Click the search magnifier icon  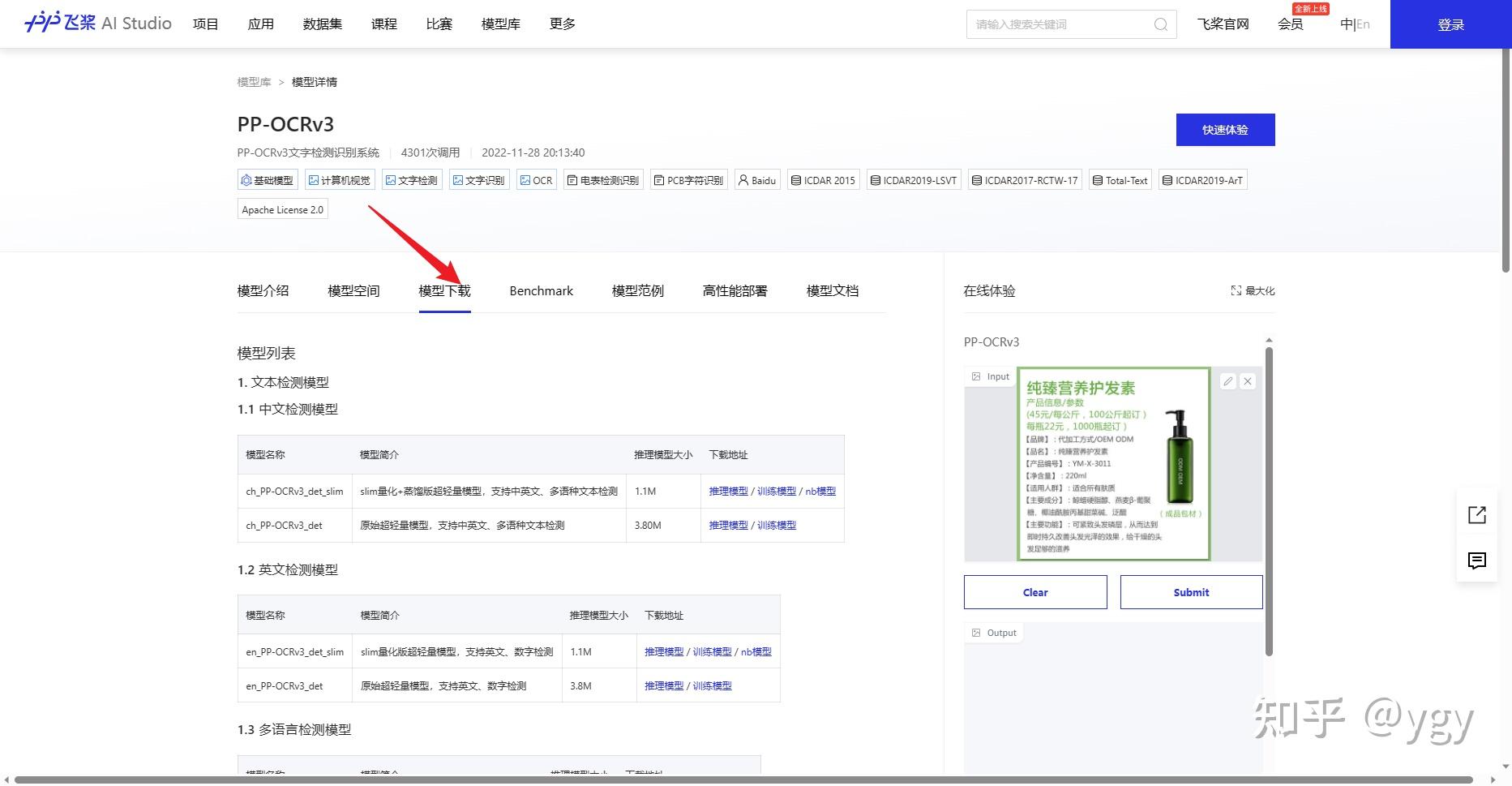(1160, 24)
